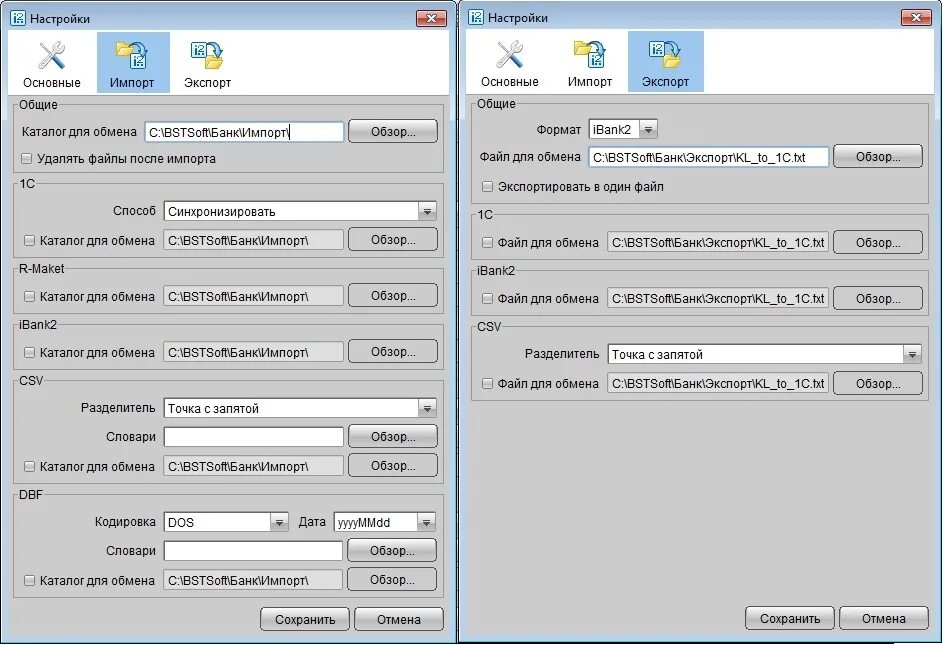This screenshot has height=645, width=943.
Task: Enable CSV 'Каталог для обмена' checkbox in import
Action: click(29, 466)
